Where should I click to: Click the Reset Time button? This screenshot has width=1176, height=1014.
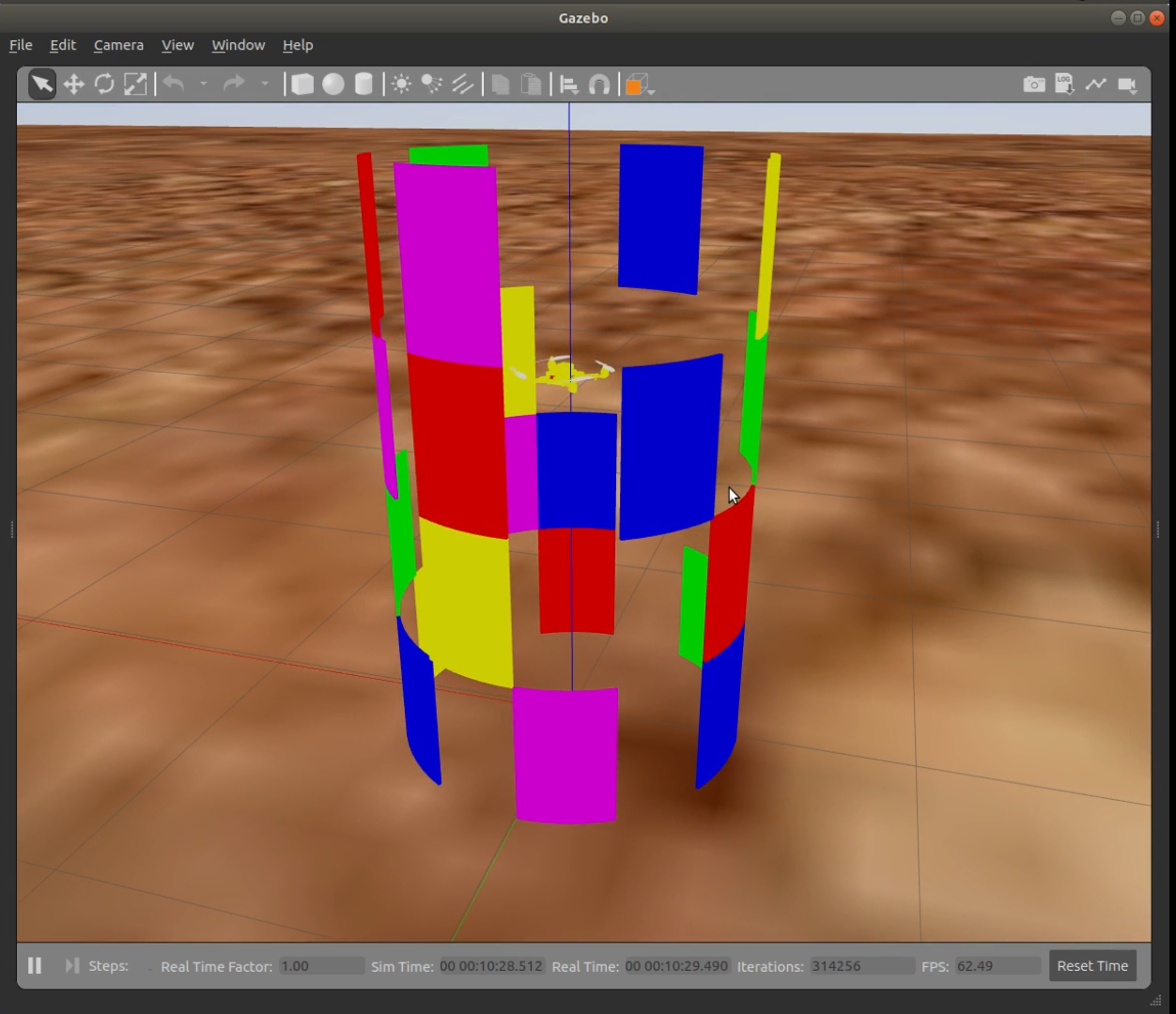pyautogui.click(x=1092, y=965)
